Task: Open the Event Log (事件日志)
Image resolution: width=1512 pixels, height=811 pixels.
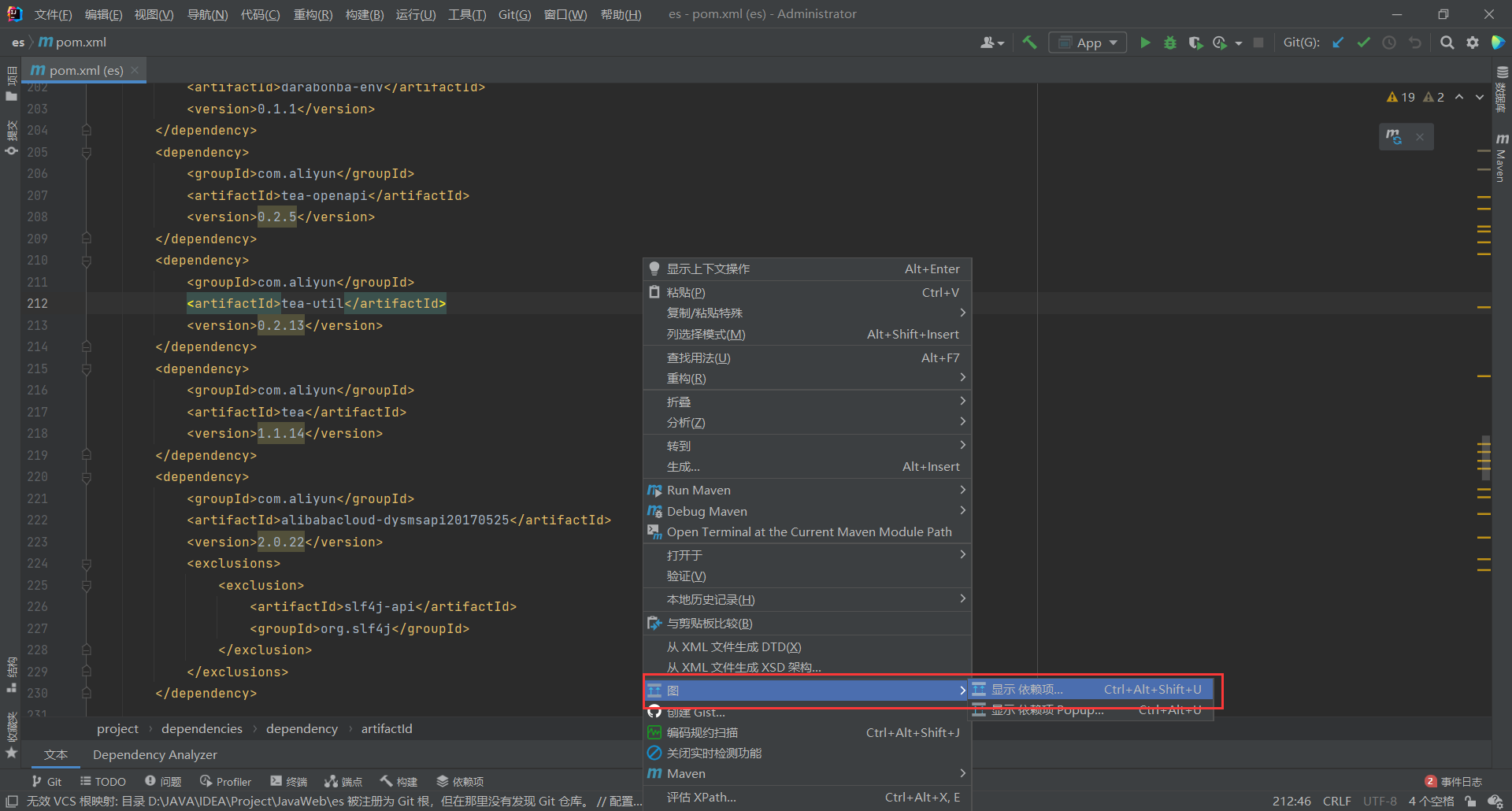Action: click(1454, 781)
